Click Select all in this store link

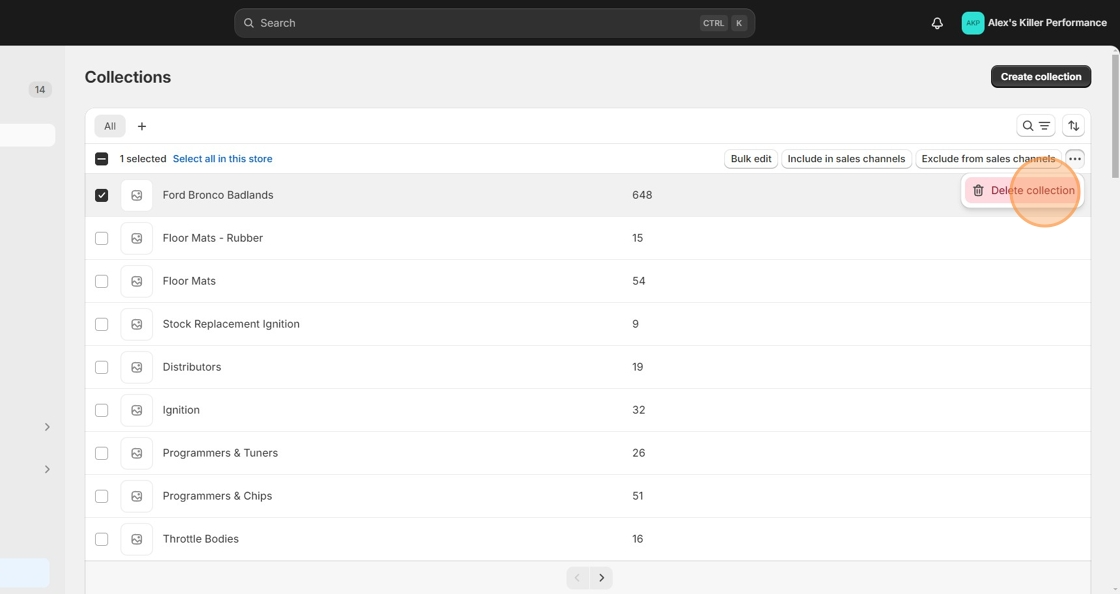click(222, 158)
